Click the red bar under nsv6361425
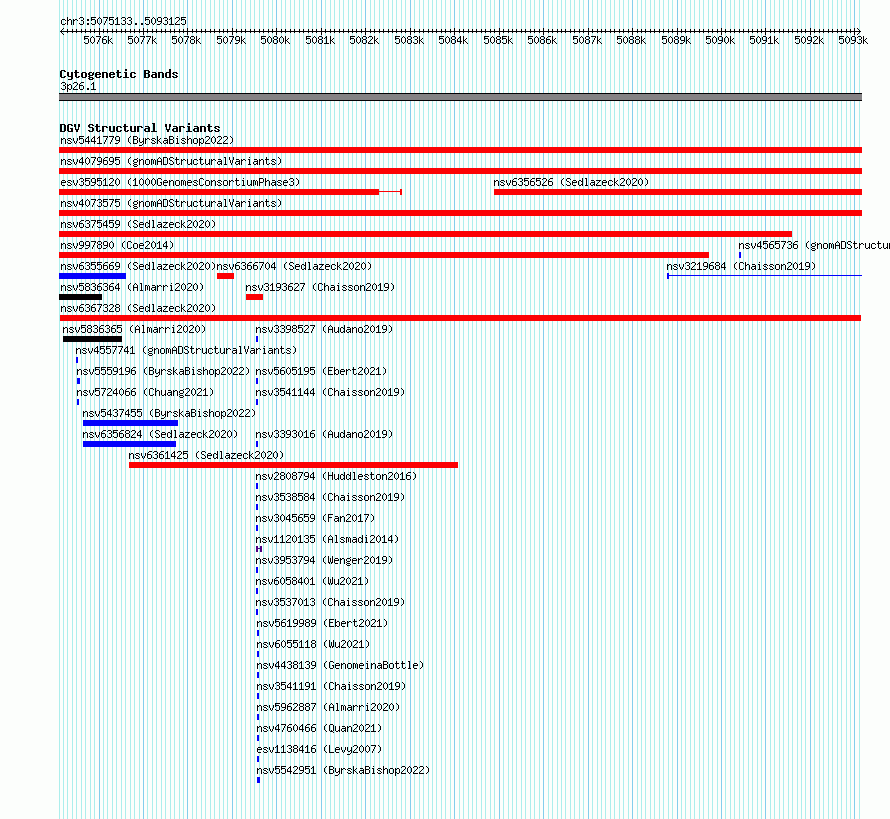The height and width of the screenshot is (819, 890). [x=293, y=465]
